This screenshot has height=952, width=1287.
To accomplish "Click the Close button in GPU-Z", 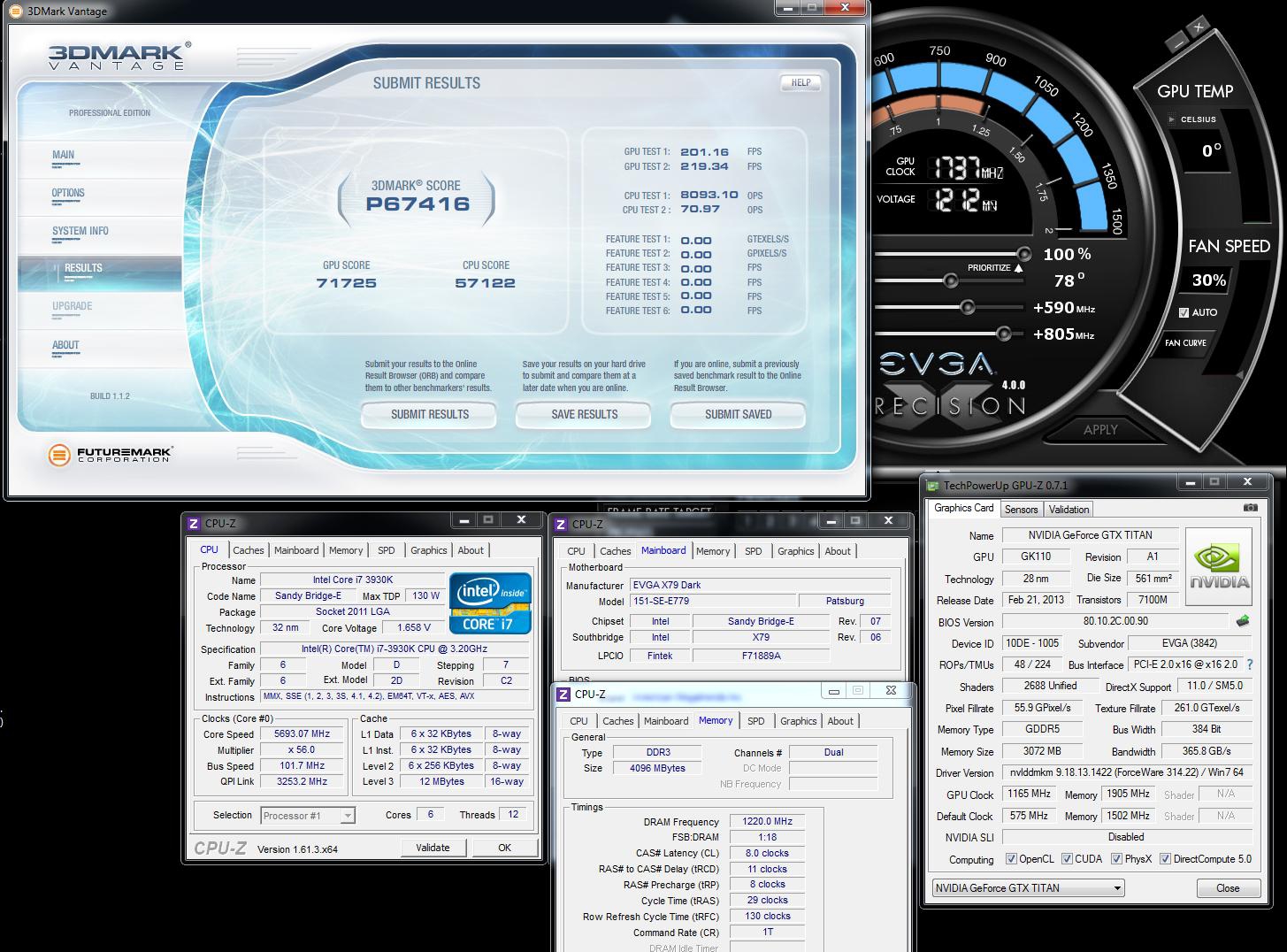I will (1228, 888).
